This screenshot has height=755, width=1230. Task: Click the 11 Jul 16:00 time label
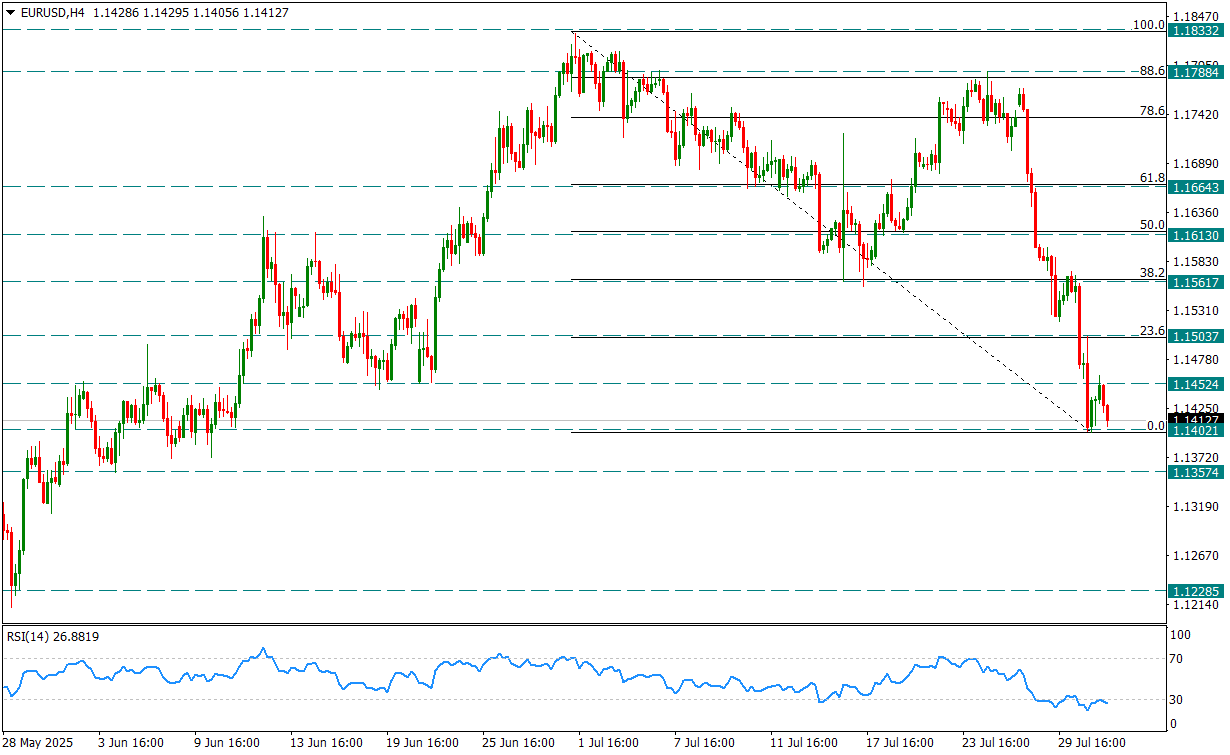pyautogui.click(x=803, y=743)
